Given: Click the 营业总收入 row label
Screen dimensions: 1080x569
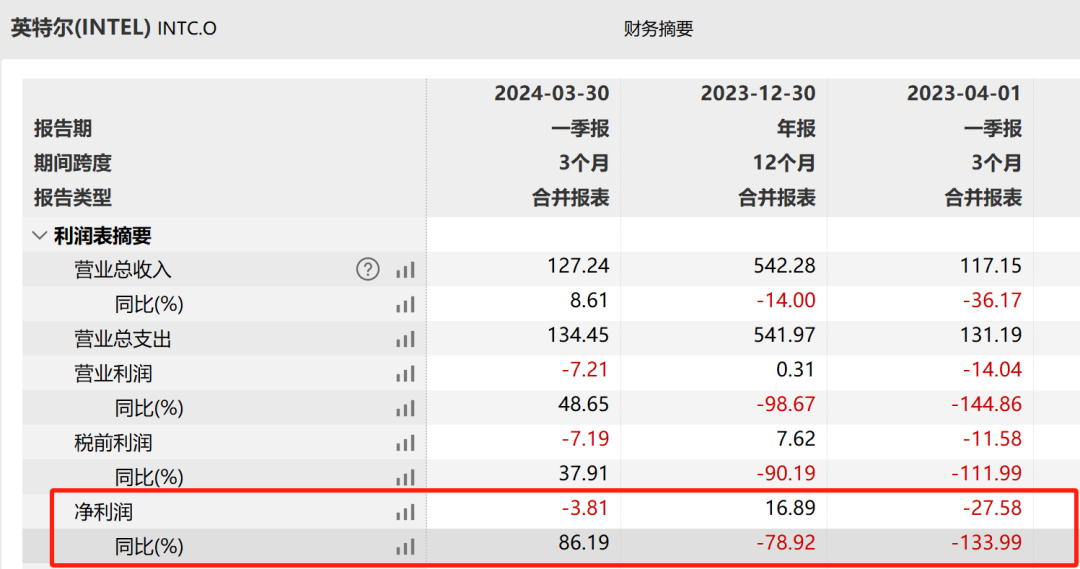Looking at the screenshot, I should click(123, 269).
